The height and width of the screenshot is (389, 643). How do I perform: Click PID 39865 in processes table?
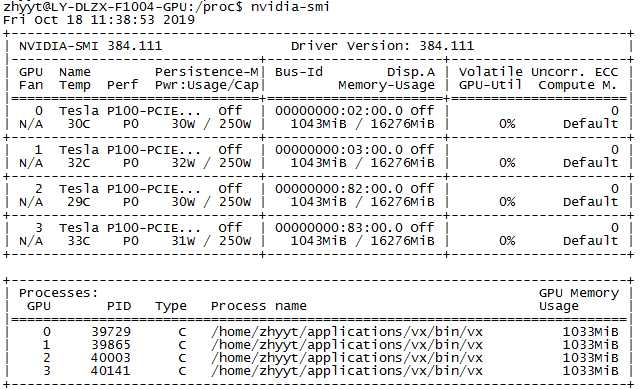[111, 344]
